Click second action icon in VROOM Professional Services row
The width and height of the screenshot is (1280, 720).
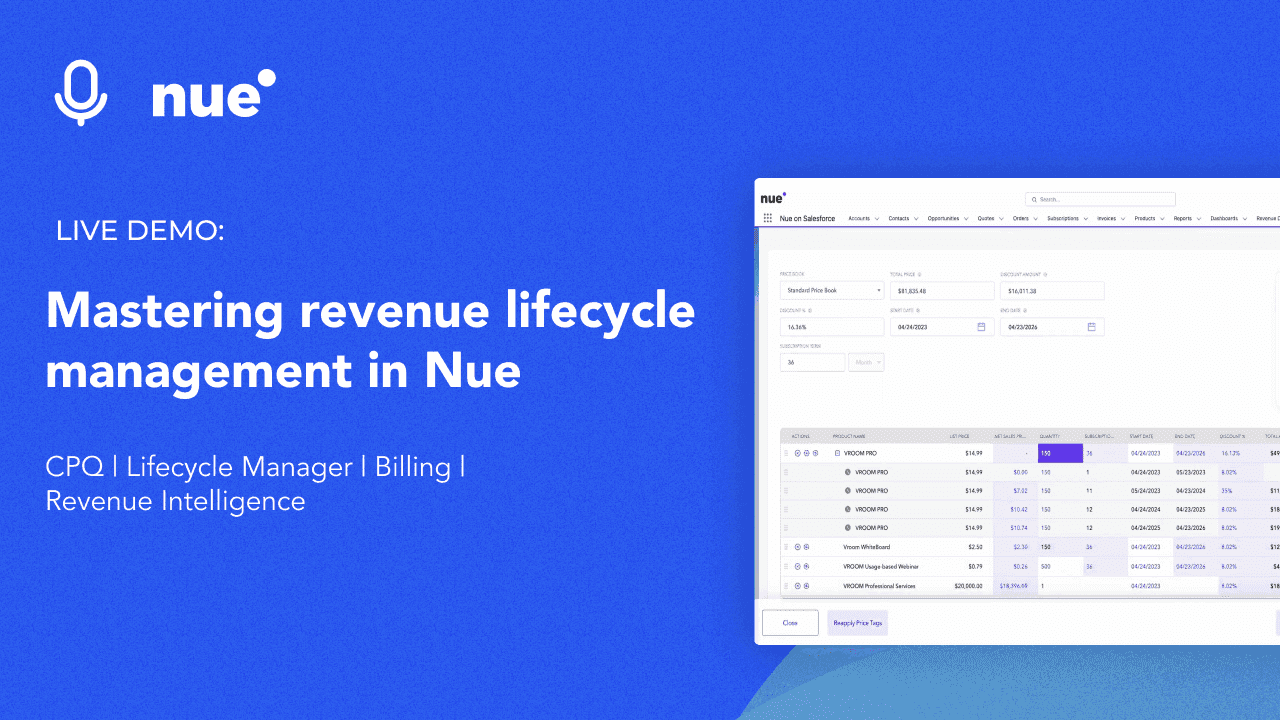[x=806, y=586]
